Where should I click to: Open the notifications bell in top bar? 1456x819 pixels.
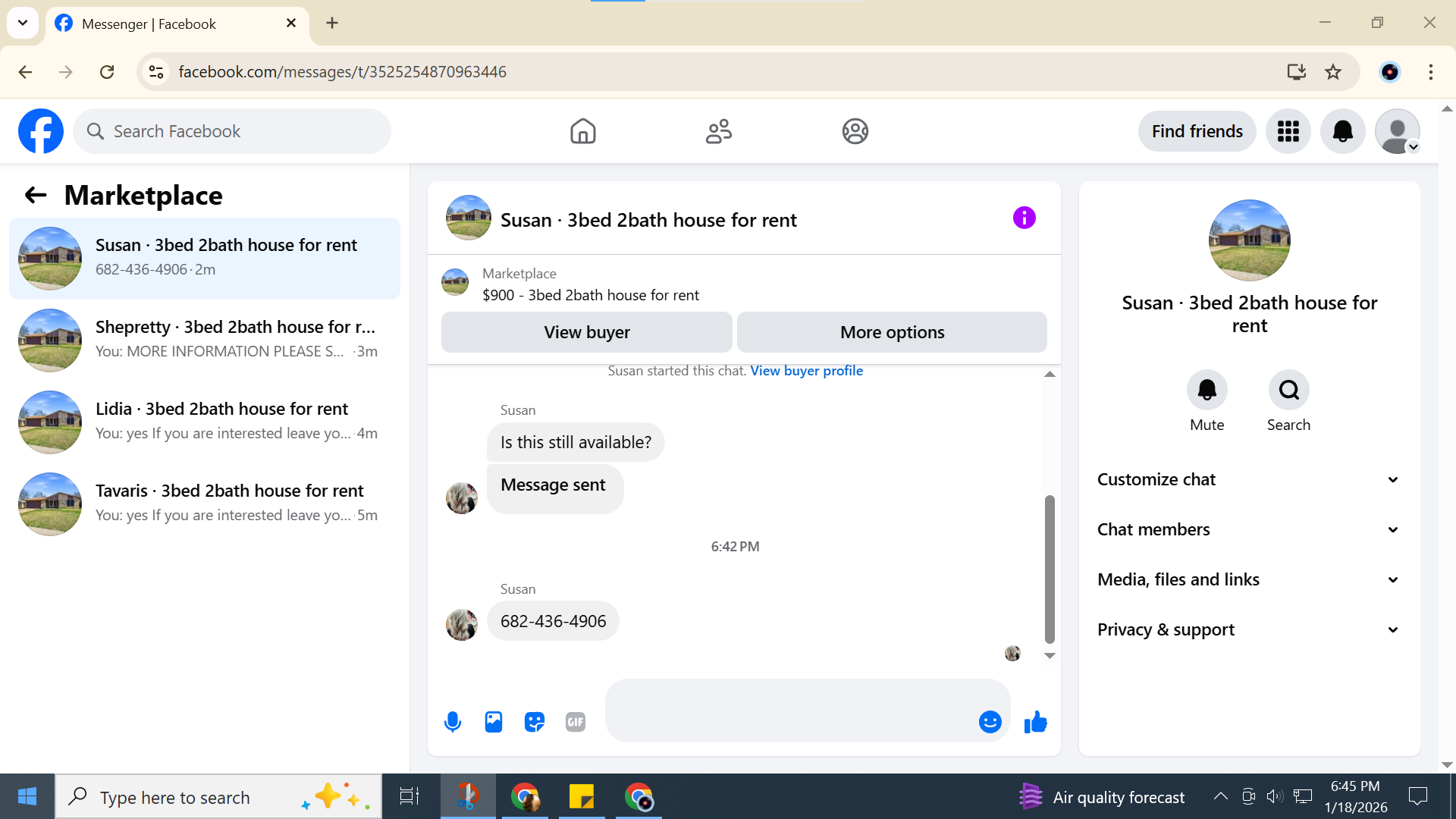coord(1342,131)
